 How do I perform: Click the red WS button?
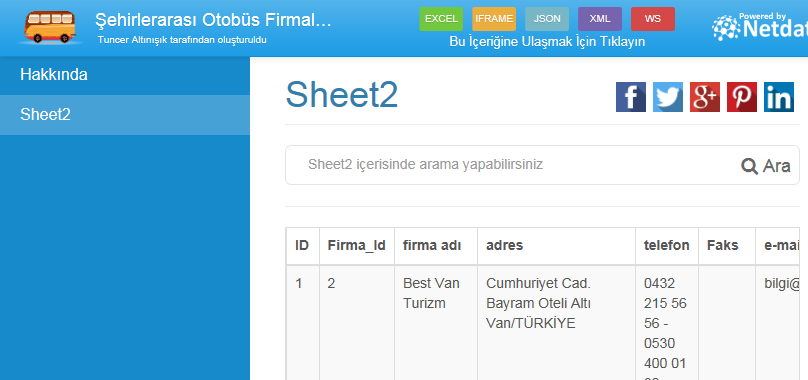[653, 19]
